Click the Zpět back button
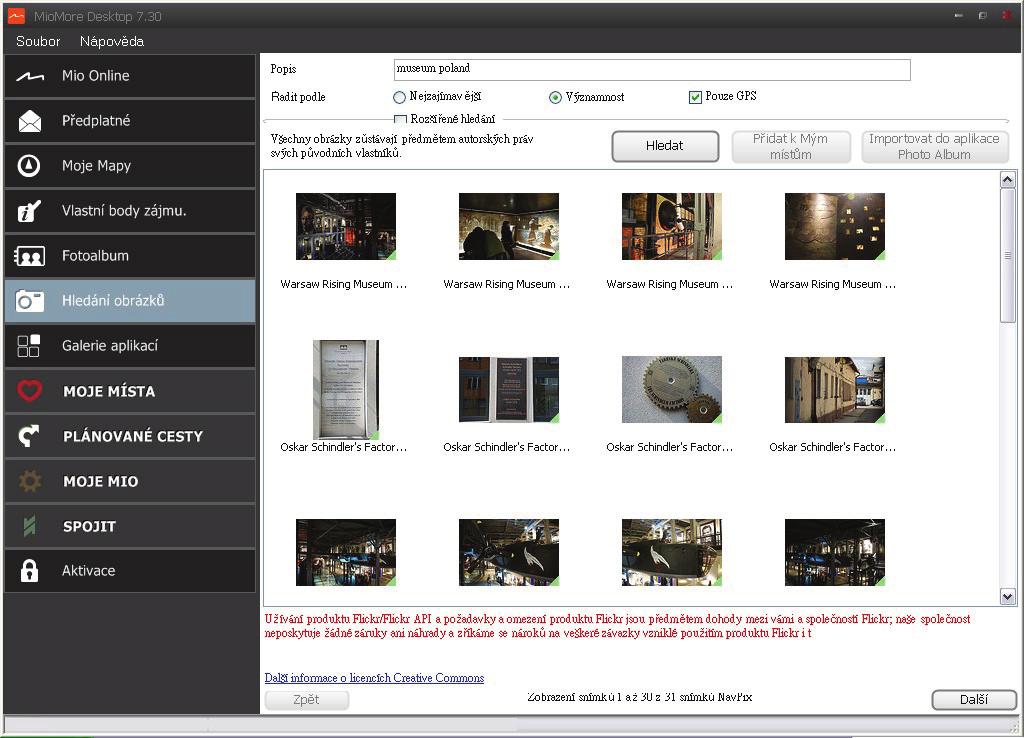This screenshot has height=738, width=1024. (306, 699)
